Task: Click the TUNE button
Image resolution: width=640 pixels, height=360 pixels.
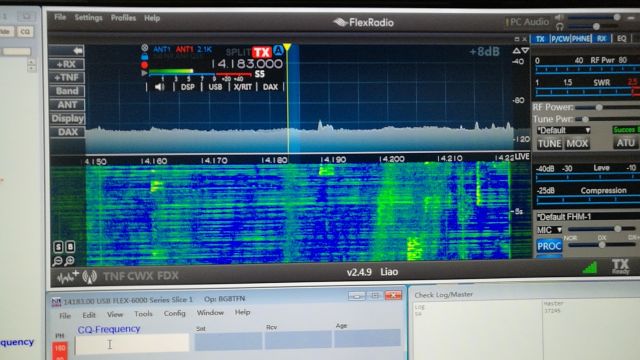Action: 549,144
